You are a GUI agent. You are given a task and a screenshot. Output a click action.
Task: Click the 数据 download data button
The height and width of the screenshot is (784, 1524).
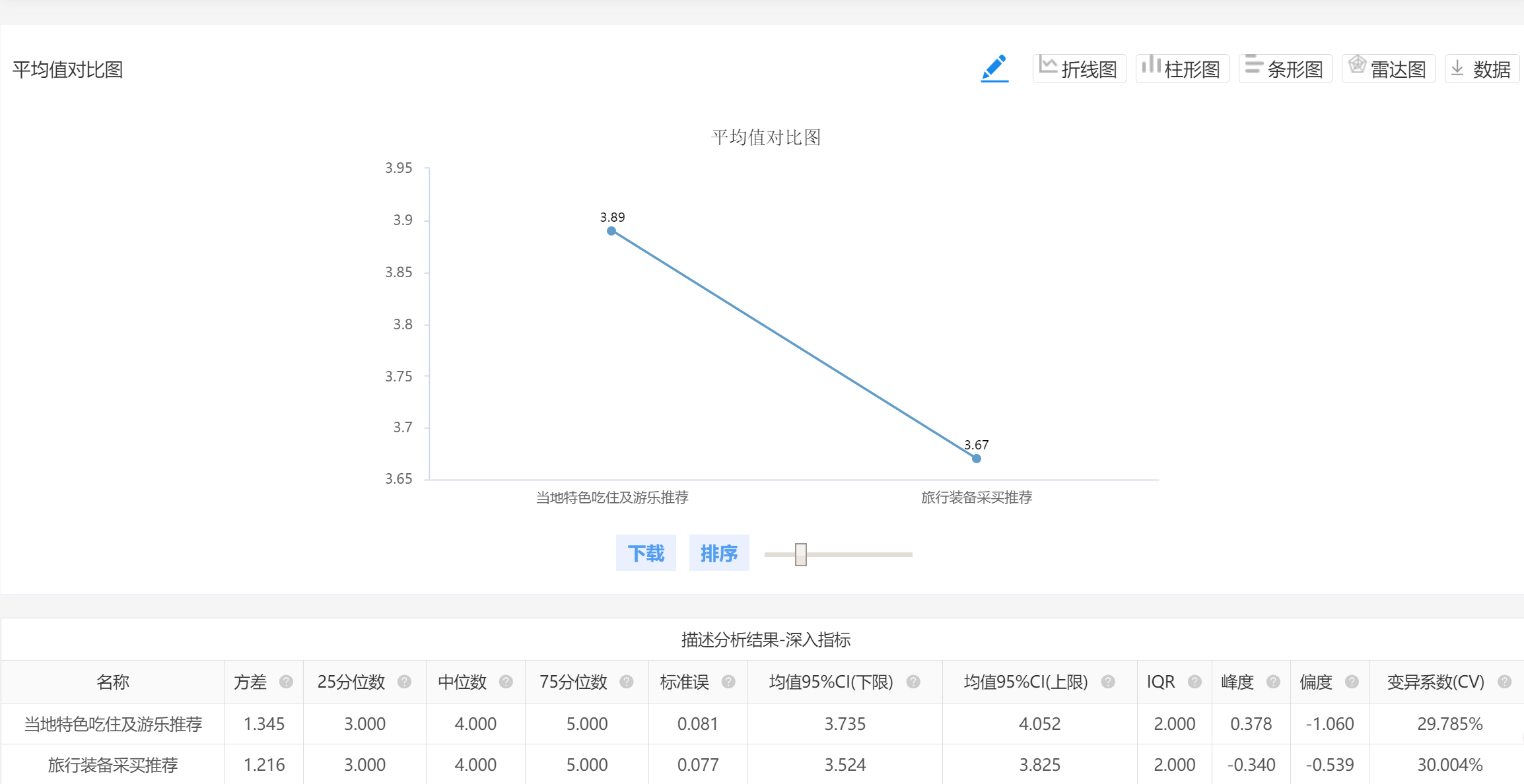coord(1482,69)
